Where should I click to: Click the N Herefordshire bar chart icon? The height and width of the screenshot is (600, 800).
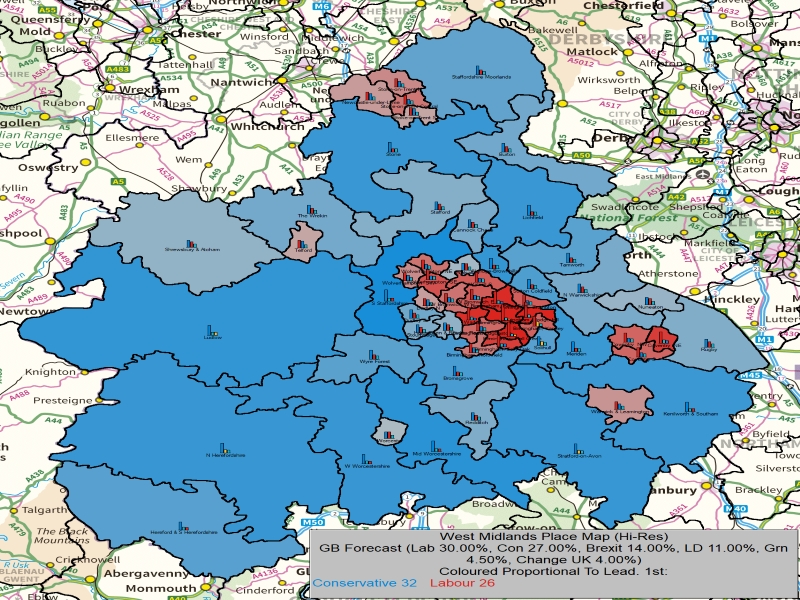pos(224,448)
